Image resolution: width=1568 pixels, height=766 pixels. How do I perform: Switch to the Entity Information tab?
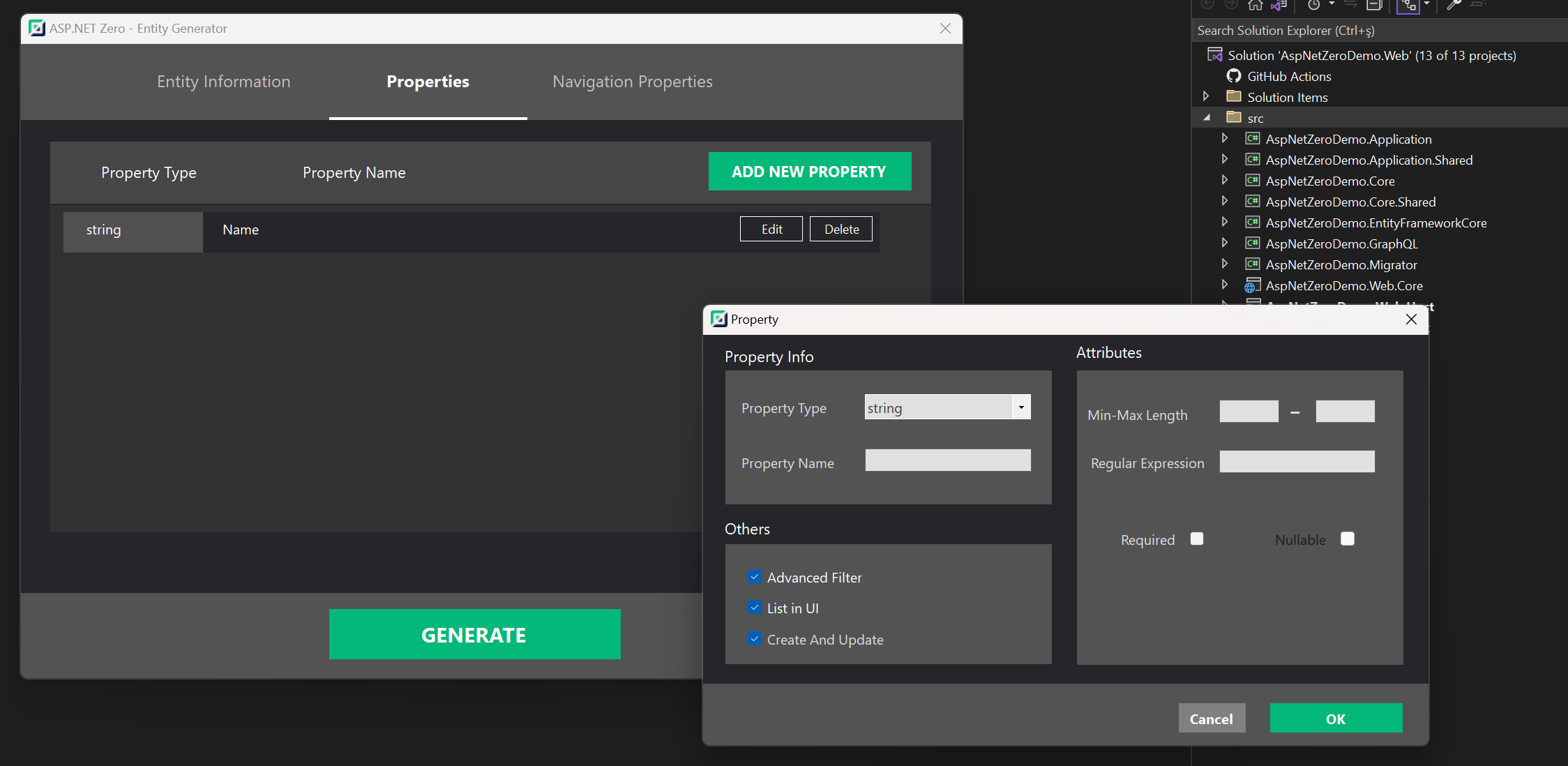(223, 82)
